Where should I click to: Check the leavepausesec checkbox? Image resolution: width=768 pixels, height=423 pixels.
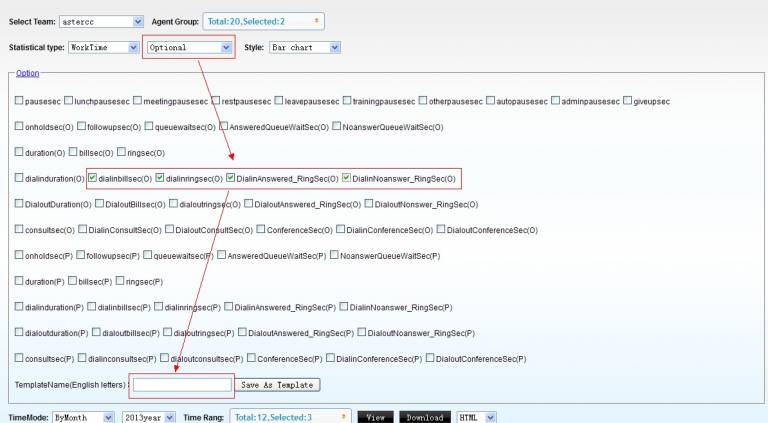pos(279,100)
